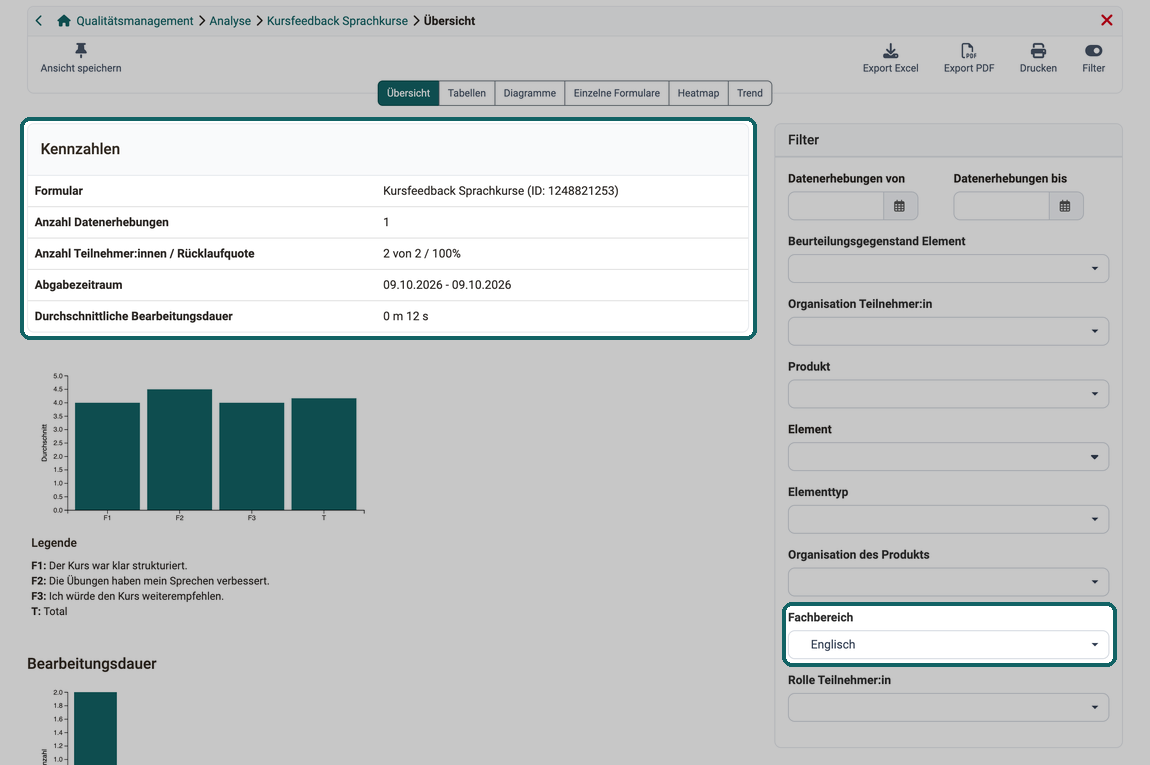This screenshot has height=765, width=1150.
Task: Open the Kursfeedback Sprachkurse breadcrumb link
Action: (337, 21)
